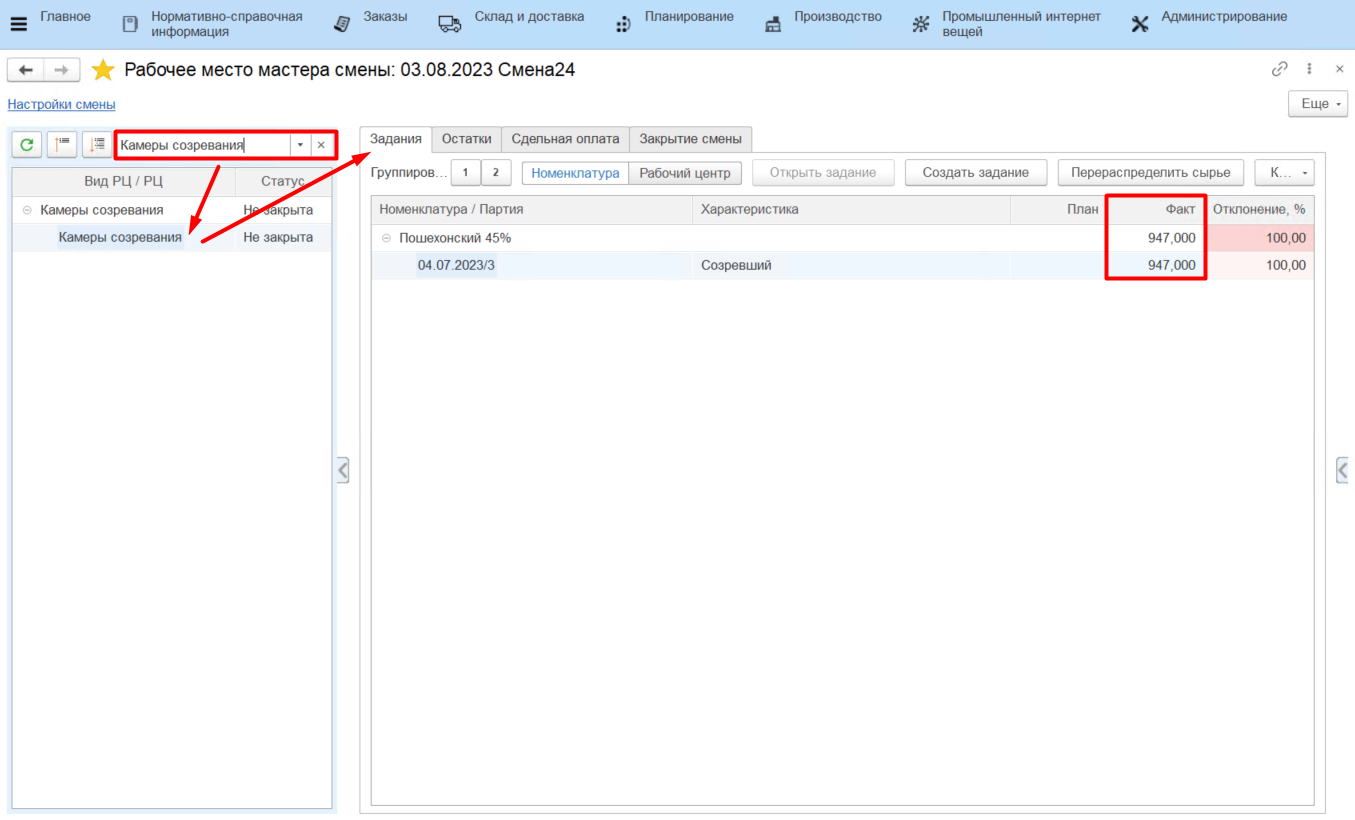
Task: Collapse the Пошехонский 45% tree row
Action: point(386,238)
